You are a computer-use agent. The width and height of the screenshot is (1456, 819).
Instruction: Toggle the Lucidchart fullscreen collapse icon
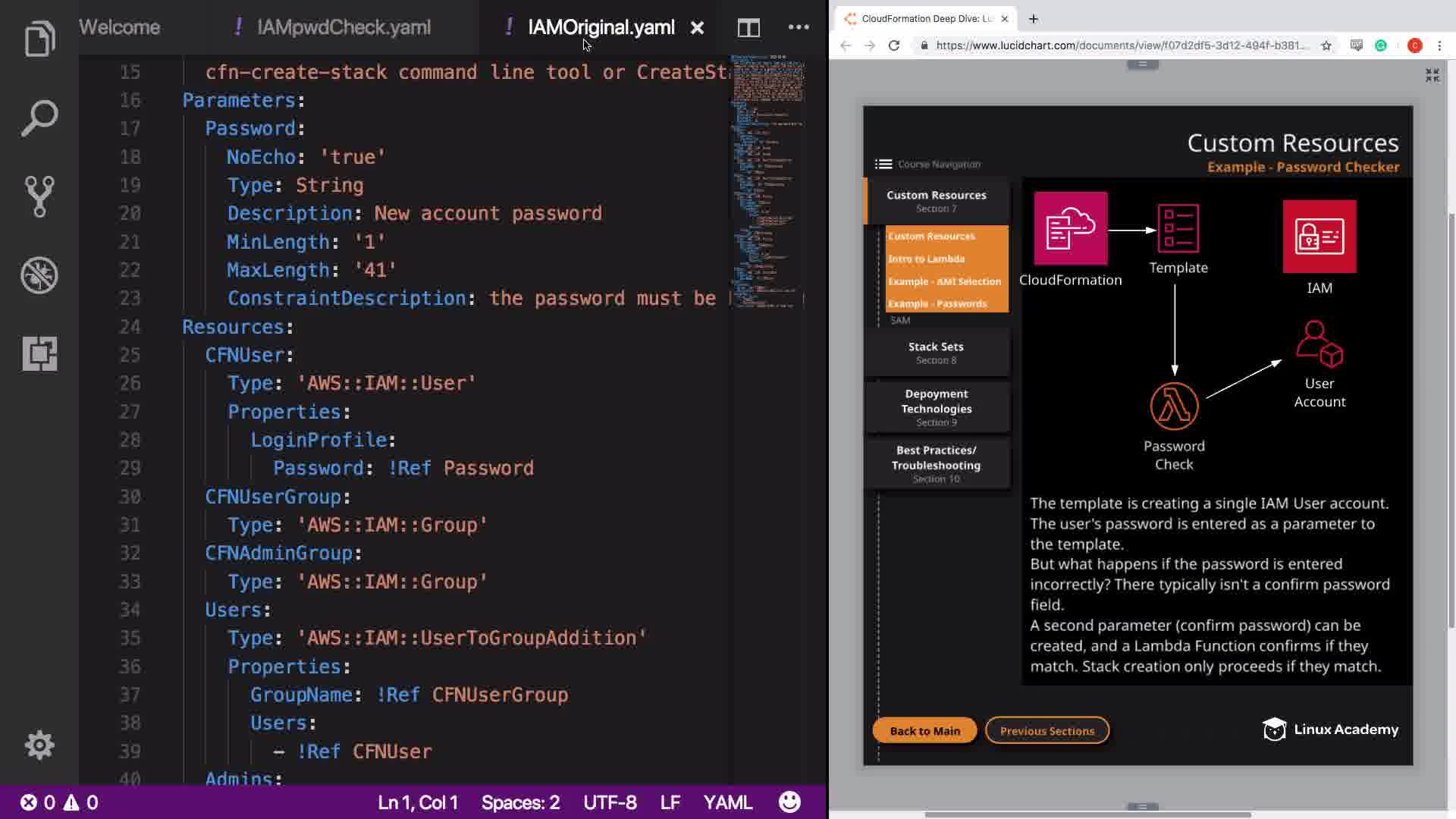pyautogui.click(x=1432, y=75)
